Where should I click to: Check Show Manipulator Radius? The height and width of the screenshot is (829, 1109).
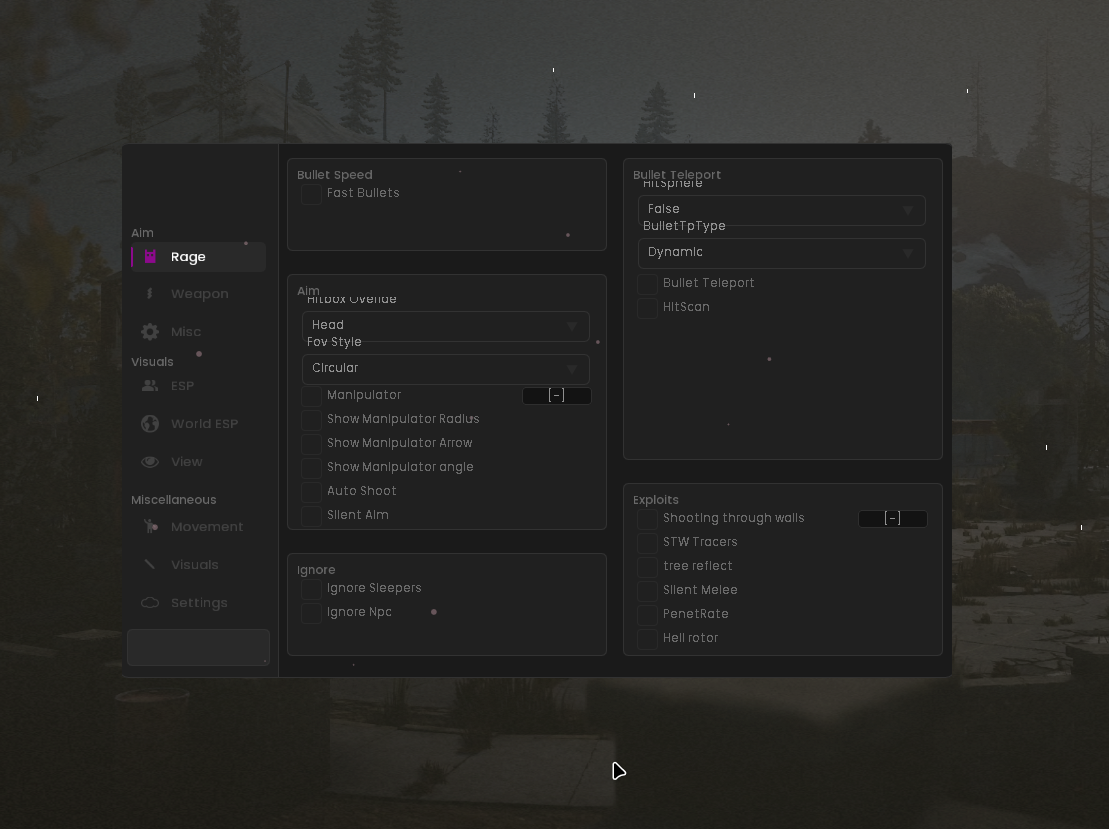(311, 420)
